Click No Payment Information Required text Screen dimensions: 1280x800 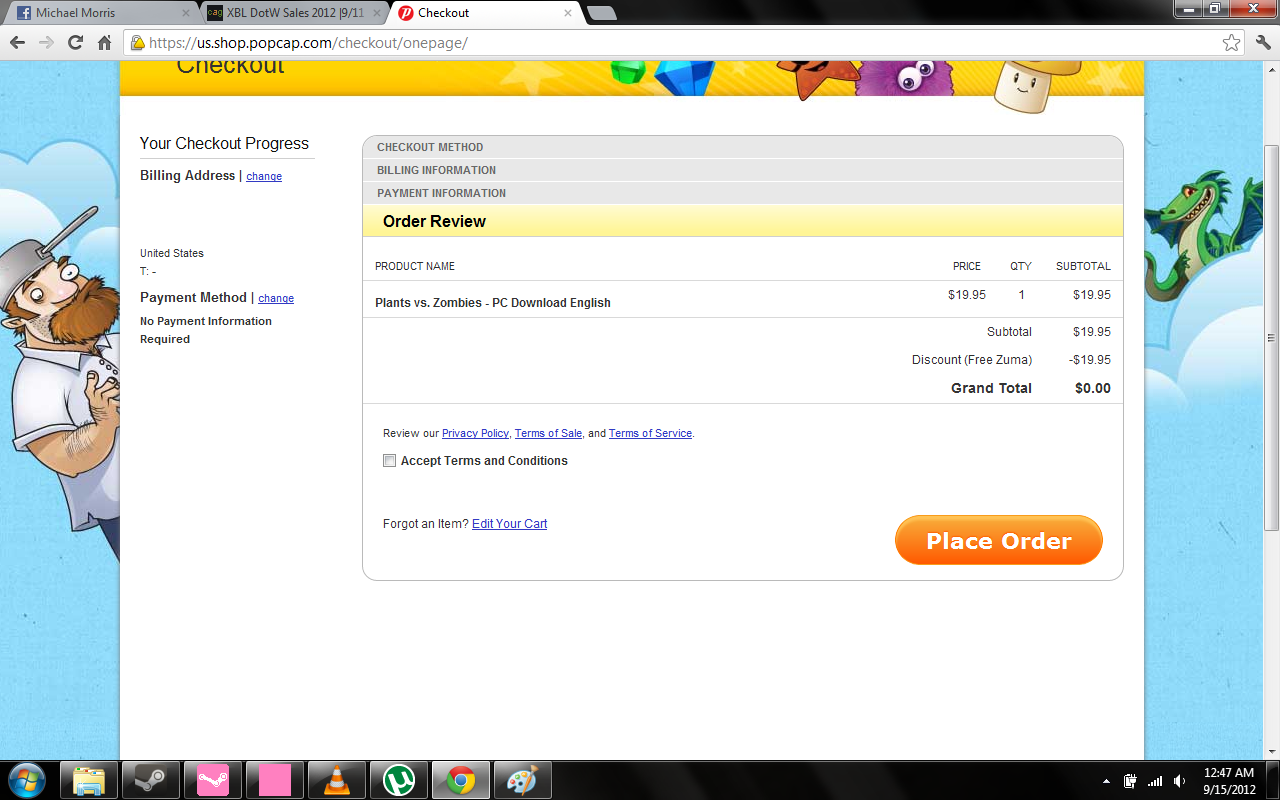tap(206, 330)
